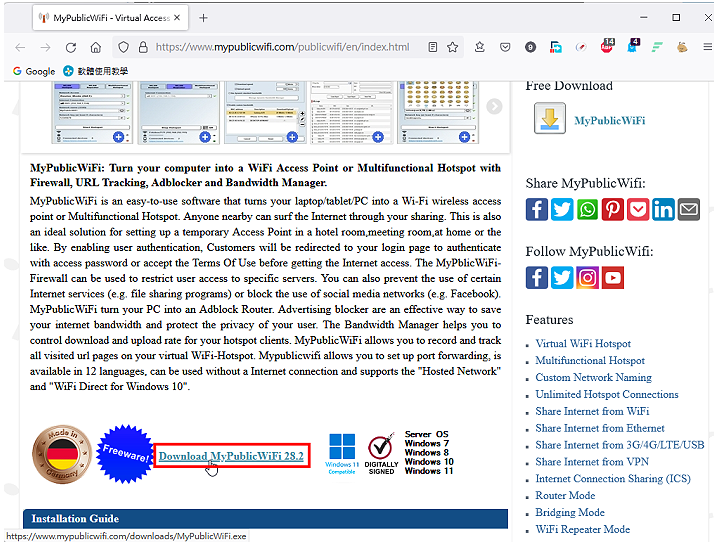Click the Freeware blue badge
This screenshot has width=714, height=548.
click(126, 454)
